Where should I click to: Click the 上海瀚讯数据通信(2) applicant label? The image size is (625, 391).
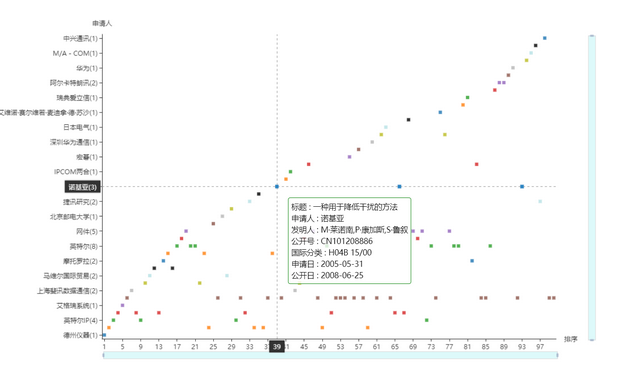67,291
